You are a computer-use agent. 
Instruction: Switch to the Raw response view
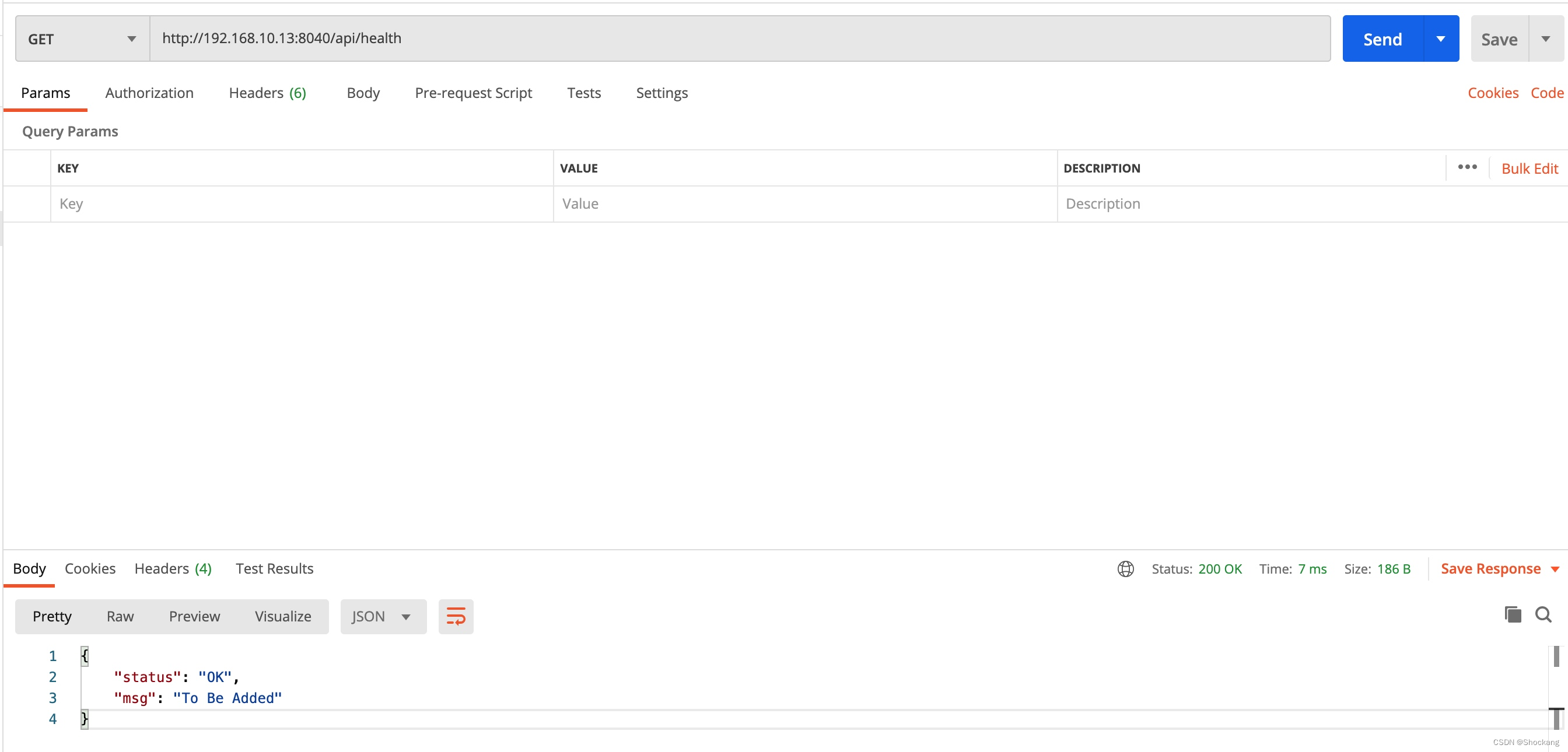pos(120,616)
